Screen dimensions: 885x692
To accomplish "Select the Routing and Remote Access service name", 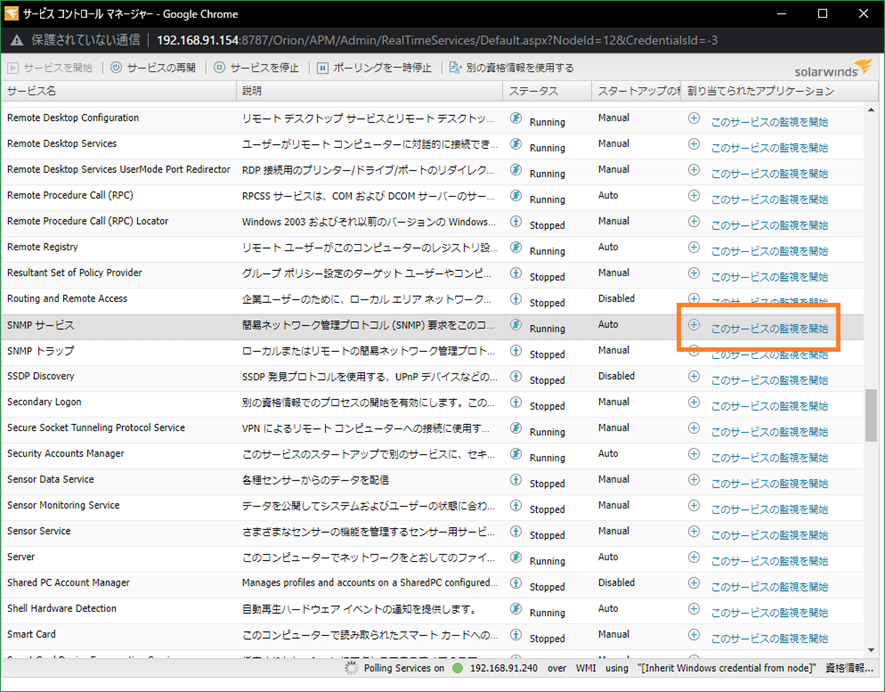I will (x=67, y=299).
